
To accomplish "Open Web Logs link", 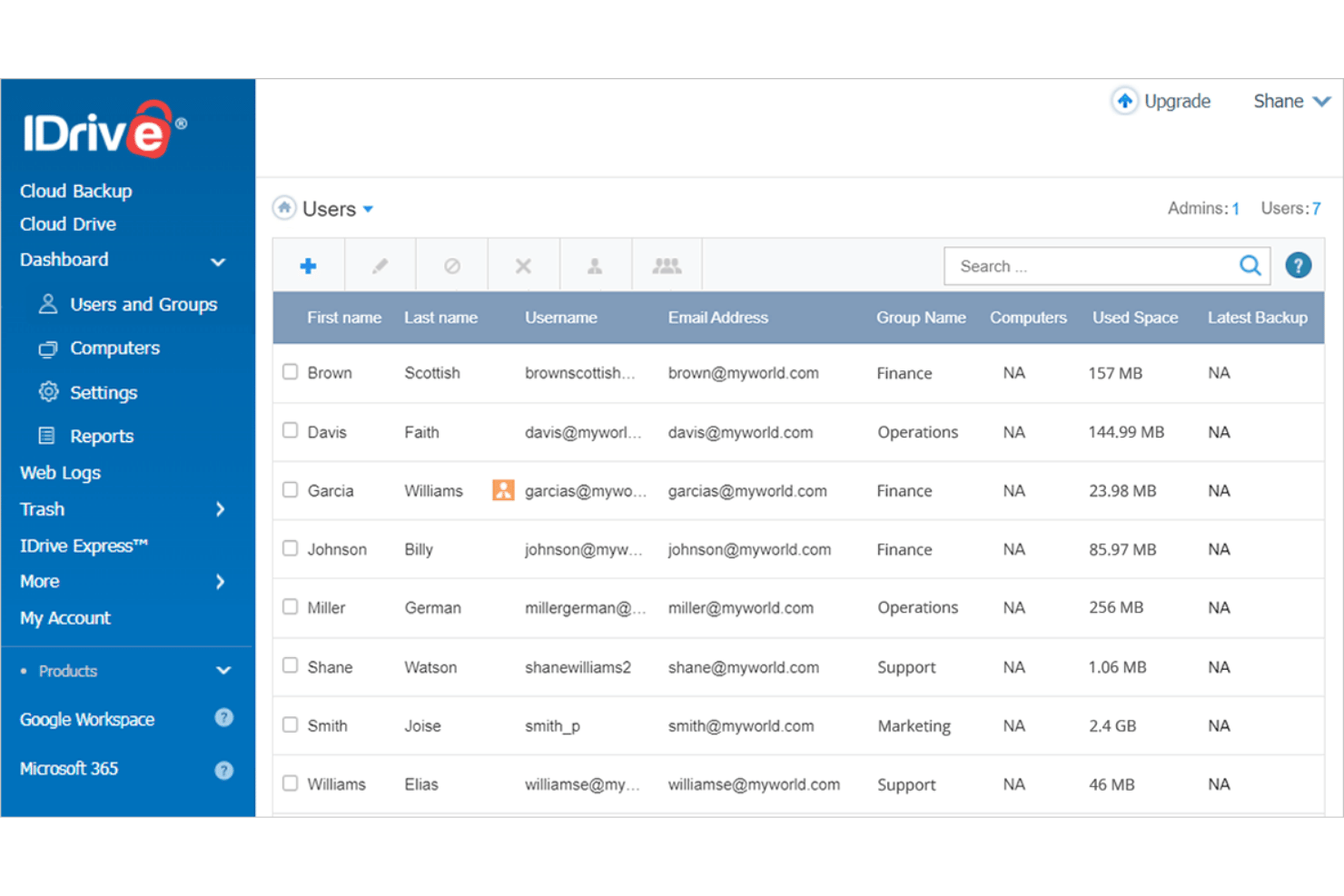I will pyautogui.click(x=60, y=473).
